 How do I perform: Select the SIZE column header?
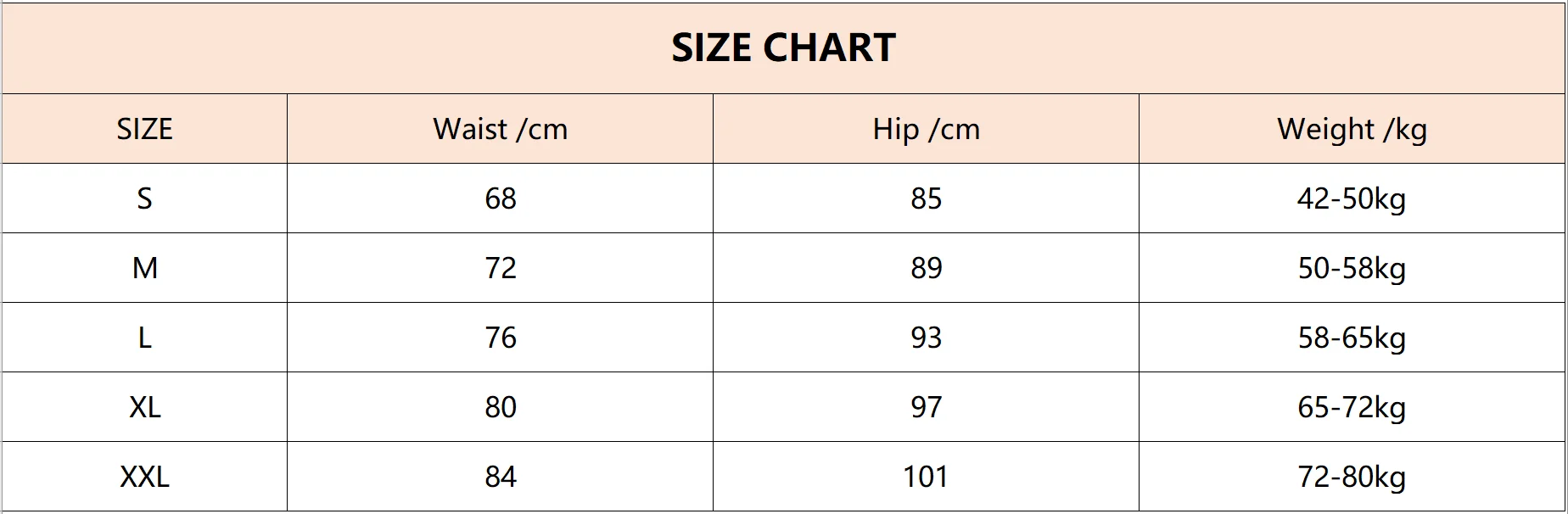click(144, 129)
